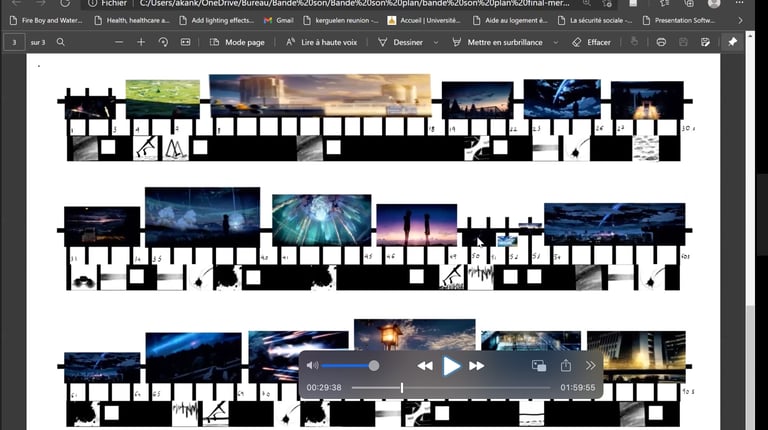Toggle pin toolbar icon

(x=733, y=42)
